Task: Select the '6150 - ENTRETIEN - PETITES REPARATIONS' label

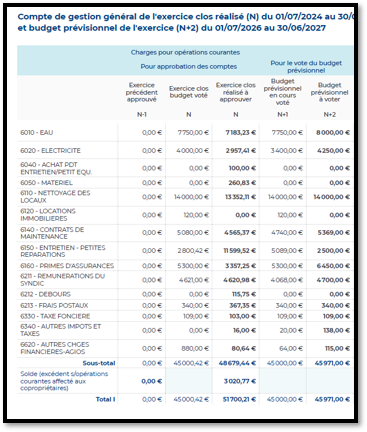Action: click(x=63, y=251)
